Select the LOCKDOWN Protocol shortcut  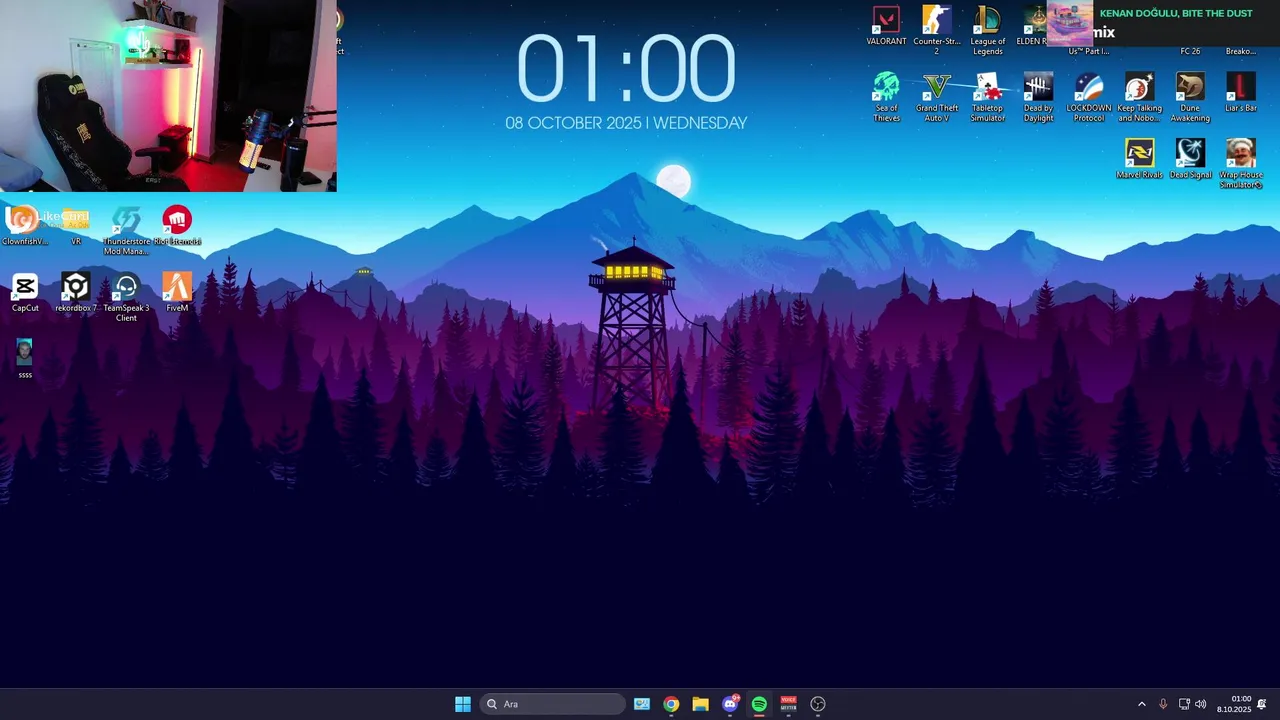click(1089, 97)
